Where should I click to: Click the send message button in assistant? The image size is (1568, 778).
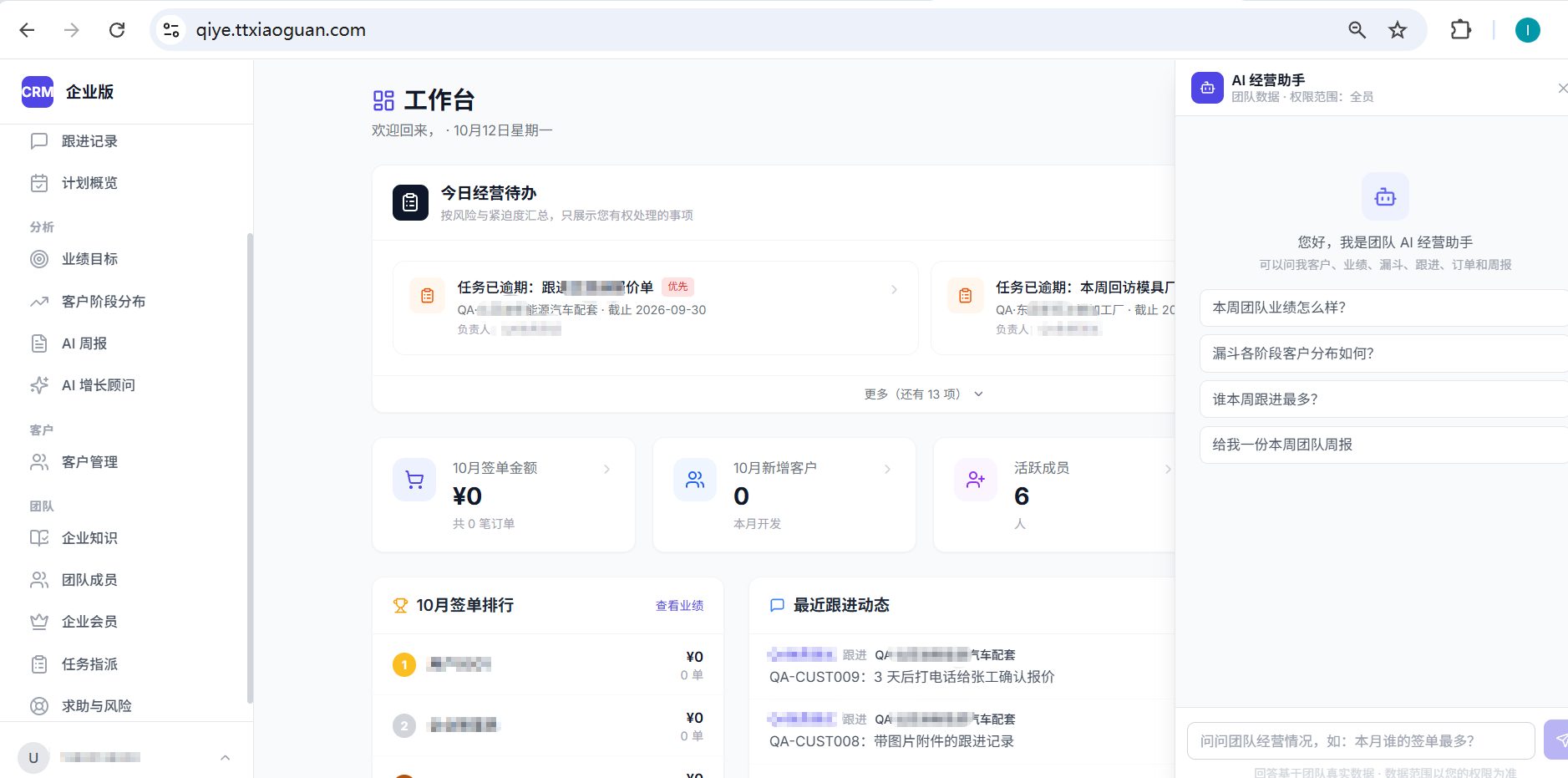point(1556,740)
